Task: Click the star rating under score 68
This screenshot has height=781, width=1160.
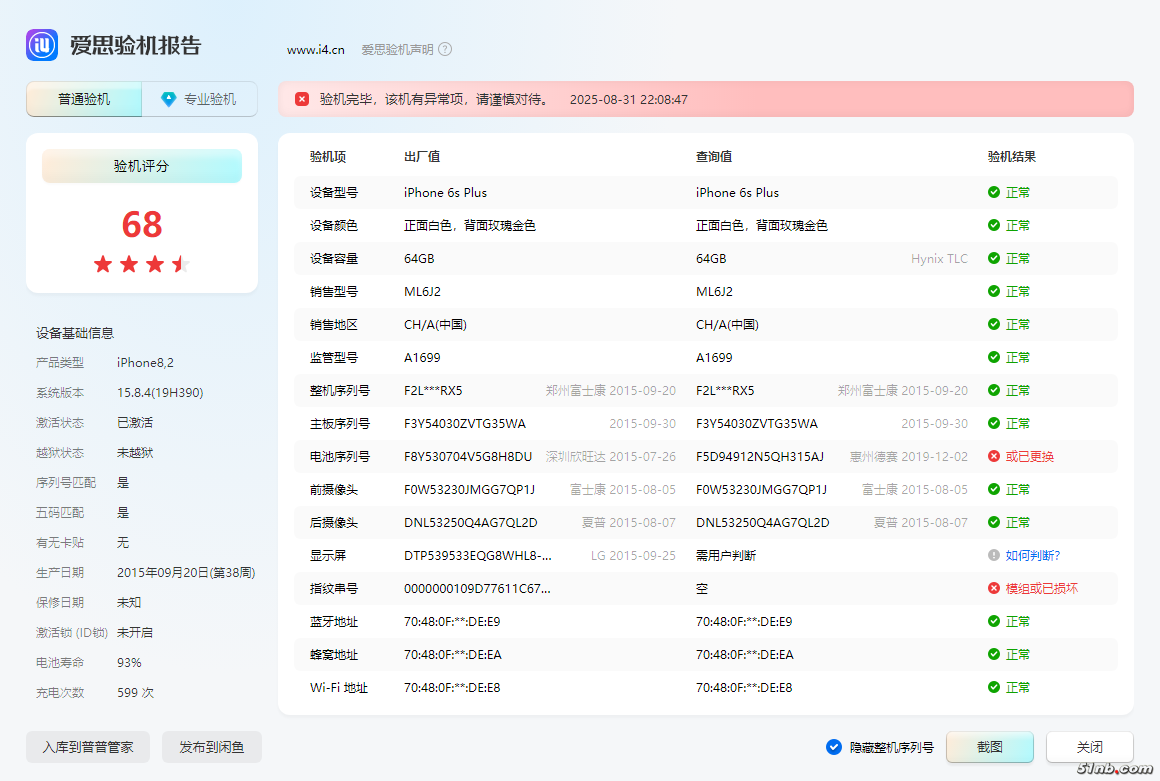Action: pyautogui.click(x=141, y=264)
